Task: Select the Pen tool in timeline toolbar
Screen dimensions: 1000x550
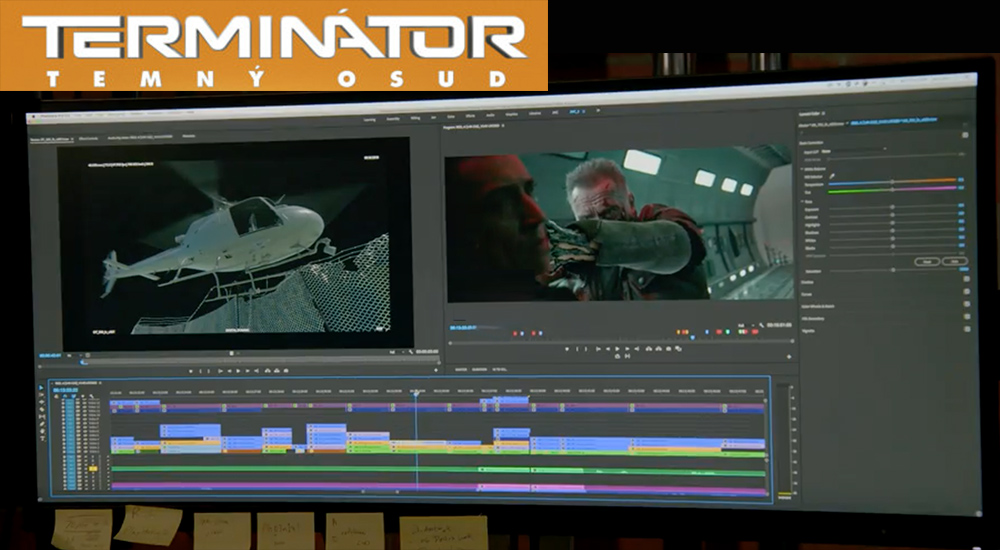Action: click(x=41, y=424)
